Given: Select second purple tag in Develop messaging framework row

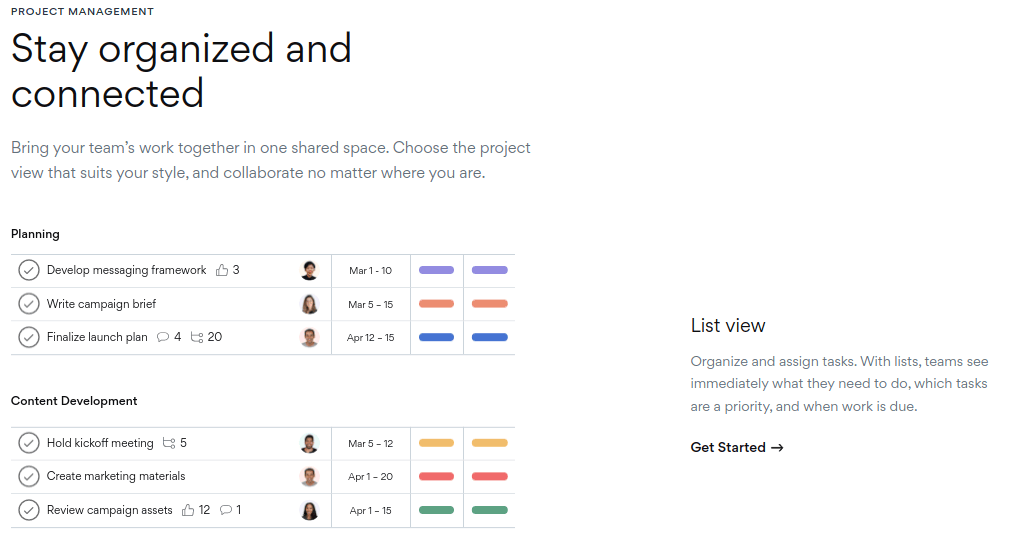Looking at the screenshot, I should 490,270.
